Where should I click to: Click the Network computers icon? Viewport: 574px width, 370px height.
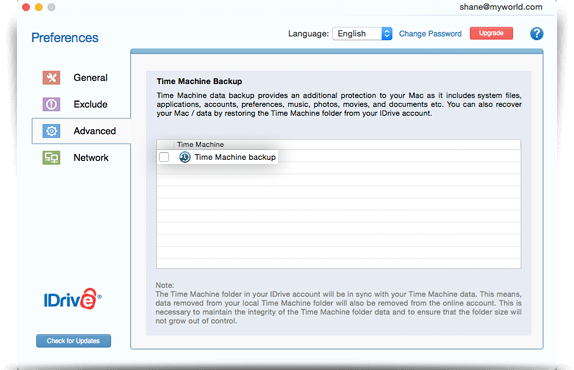[51, 158]
